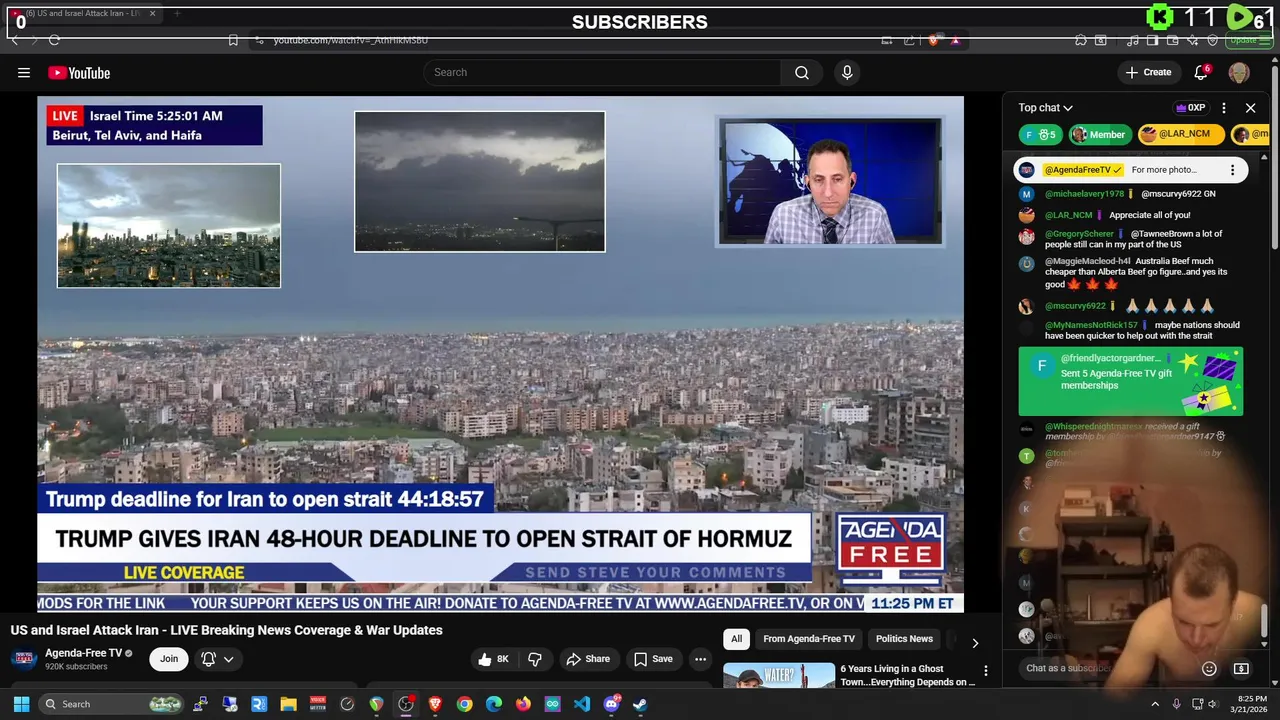Click the chat message input field

click(x=1108, y=668)
